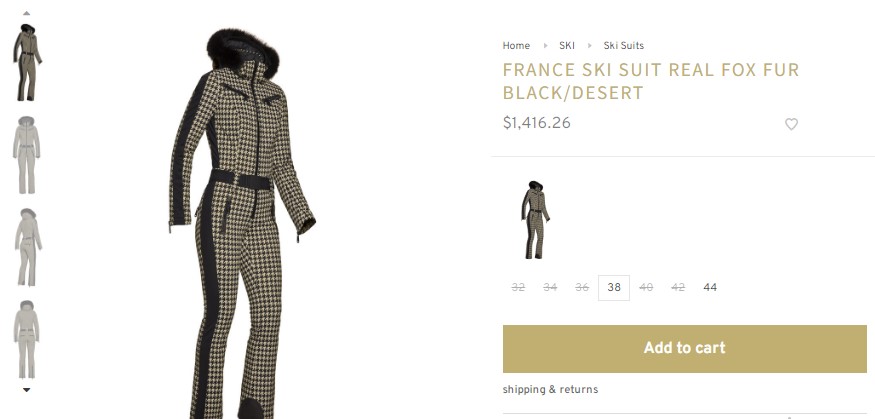The image size is (875, 419).
Task: Select Black/Desert color variant swatch
Action: (535, 220)
